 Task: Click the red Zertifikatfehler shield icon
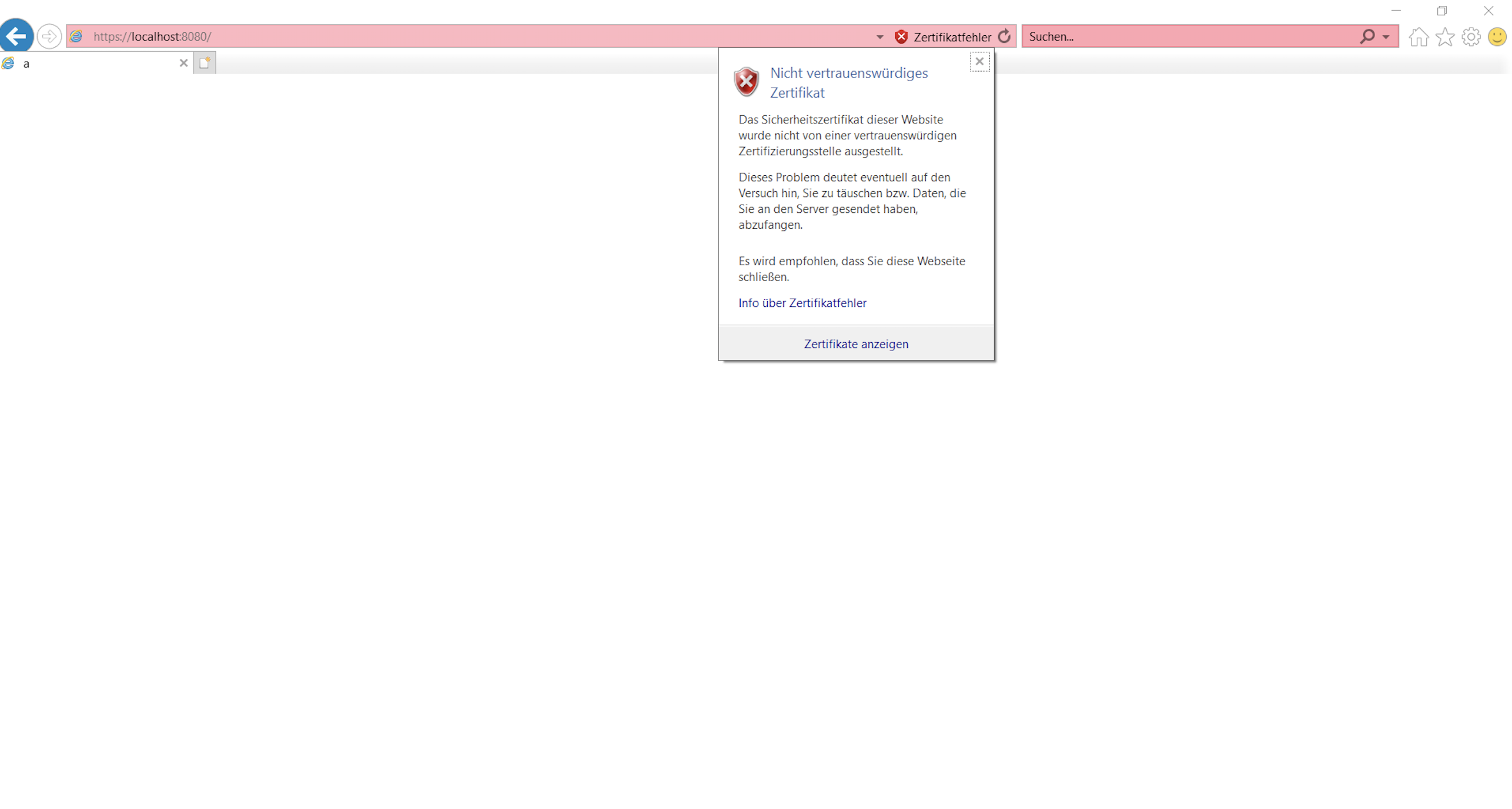coord(901,37)
